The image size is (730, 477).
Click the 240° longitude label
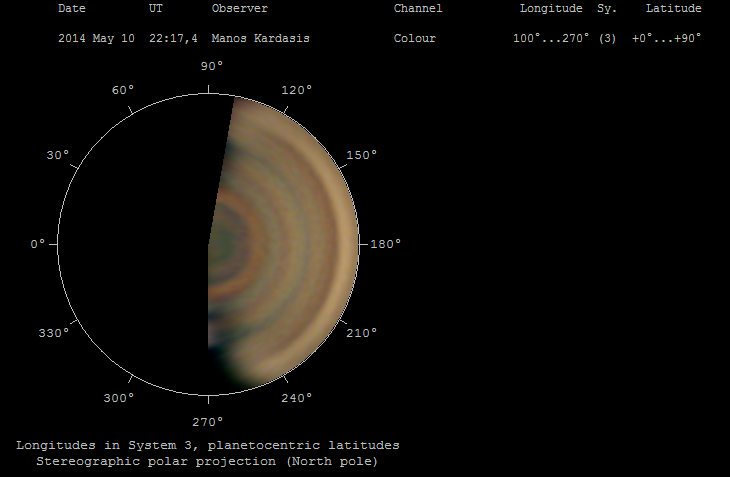point(297,398)
